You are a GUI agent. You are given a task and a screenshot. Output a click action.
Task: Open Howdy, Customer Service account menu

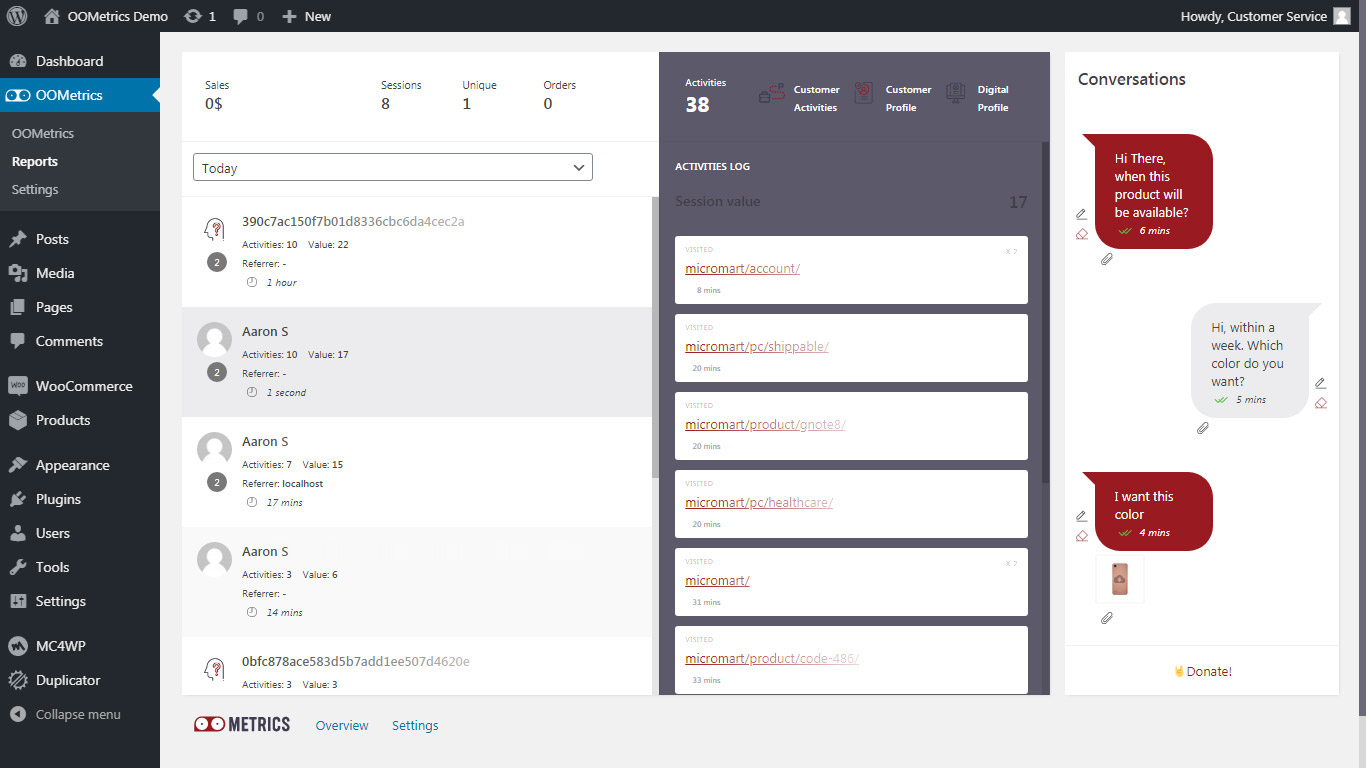tap(1264, 16)
